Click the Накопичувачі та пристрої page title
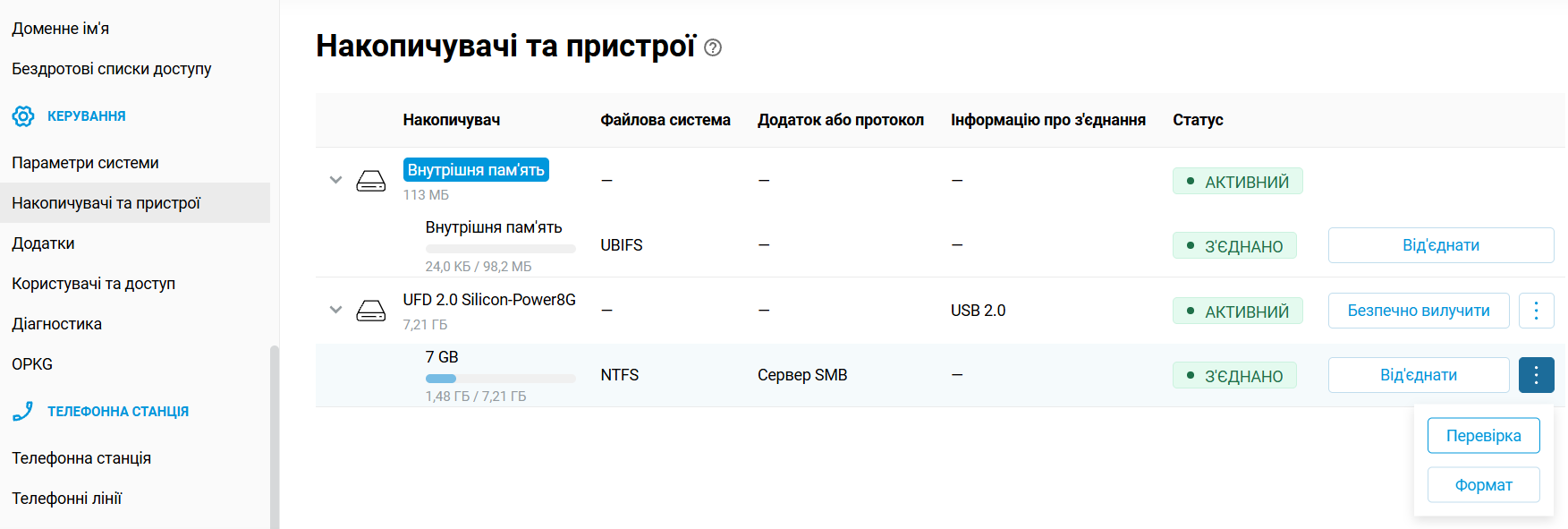This screenshot has height=529, width=1568. coord(506,46)
